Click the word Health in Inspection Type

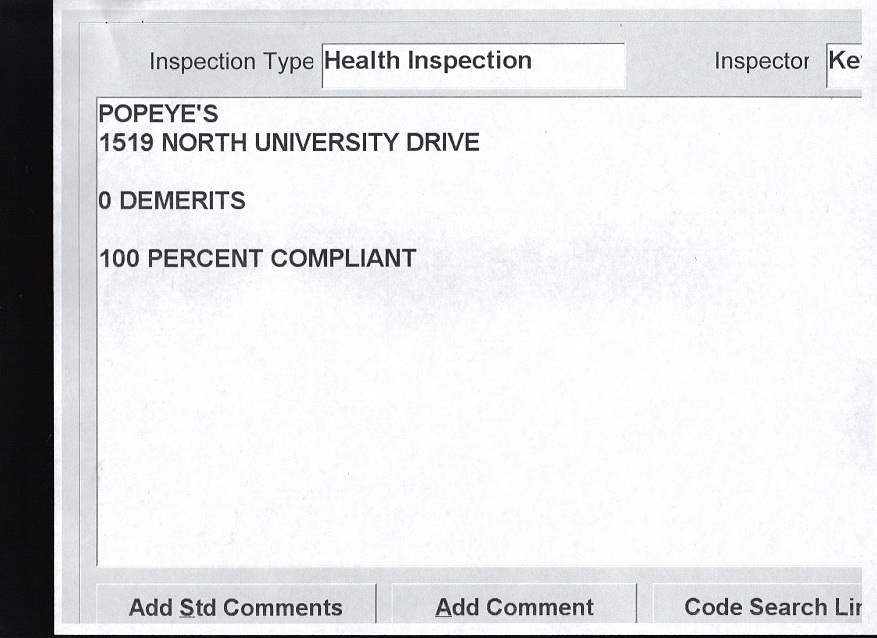pyautogui.click(x=362, y=61)
